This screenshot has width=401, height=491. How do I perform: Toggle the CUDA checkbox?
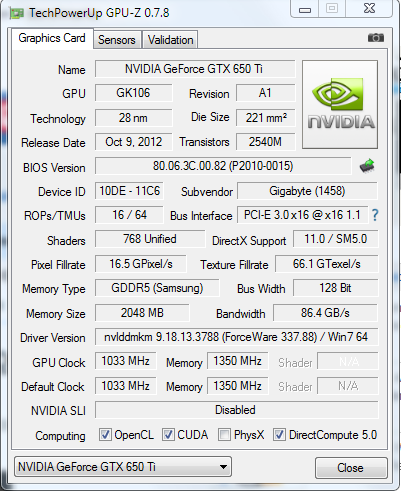point(168,435)
